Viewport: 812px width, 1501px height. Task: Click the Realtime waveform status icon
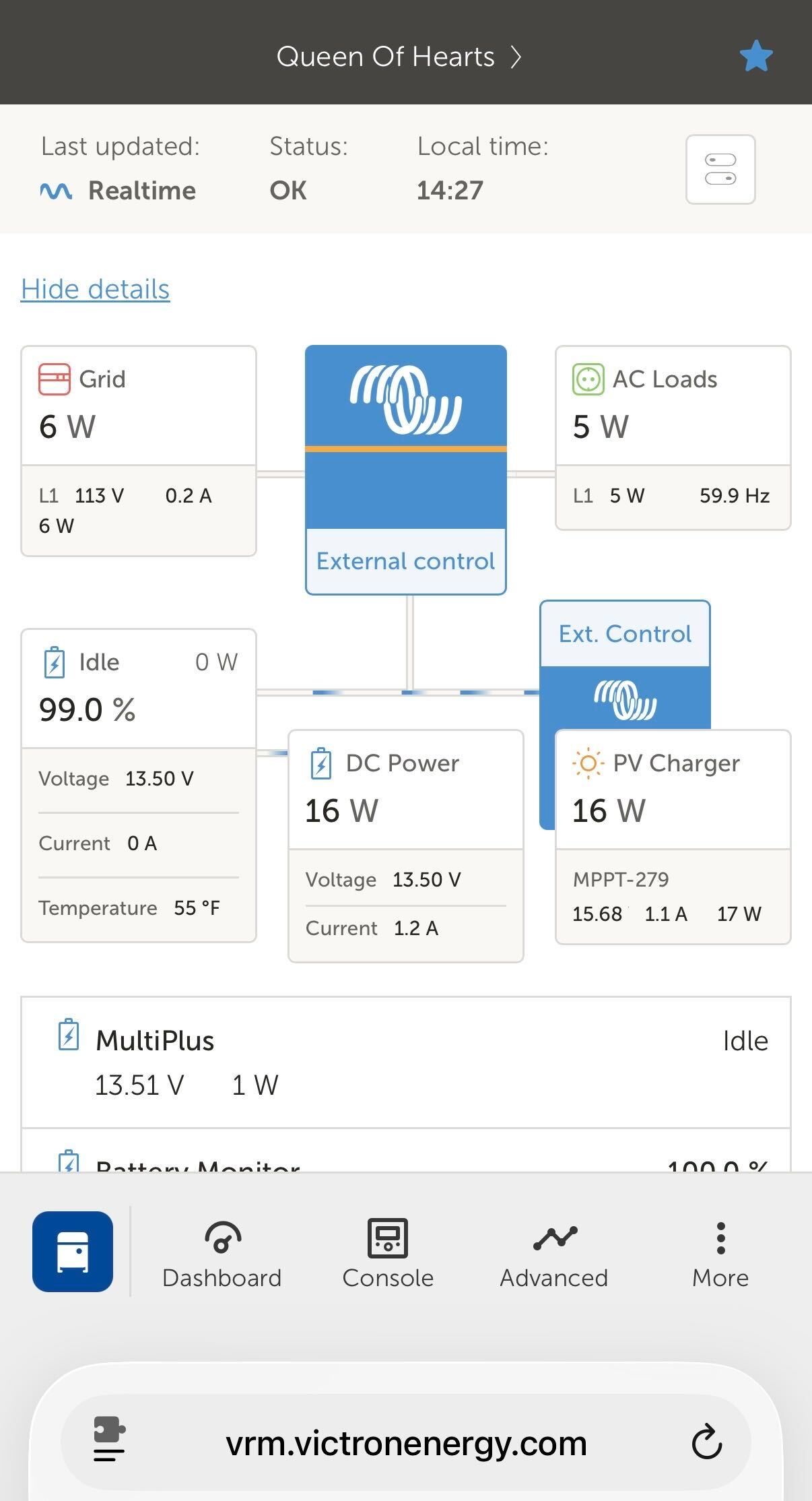[x=58, y=190]
